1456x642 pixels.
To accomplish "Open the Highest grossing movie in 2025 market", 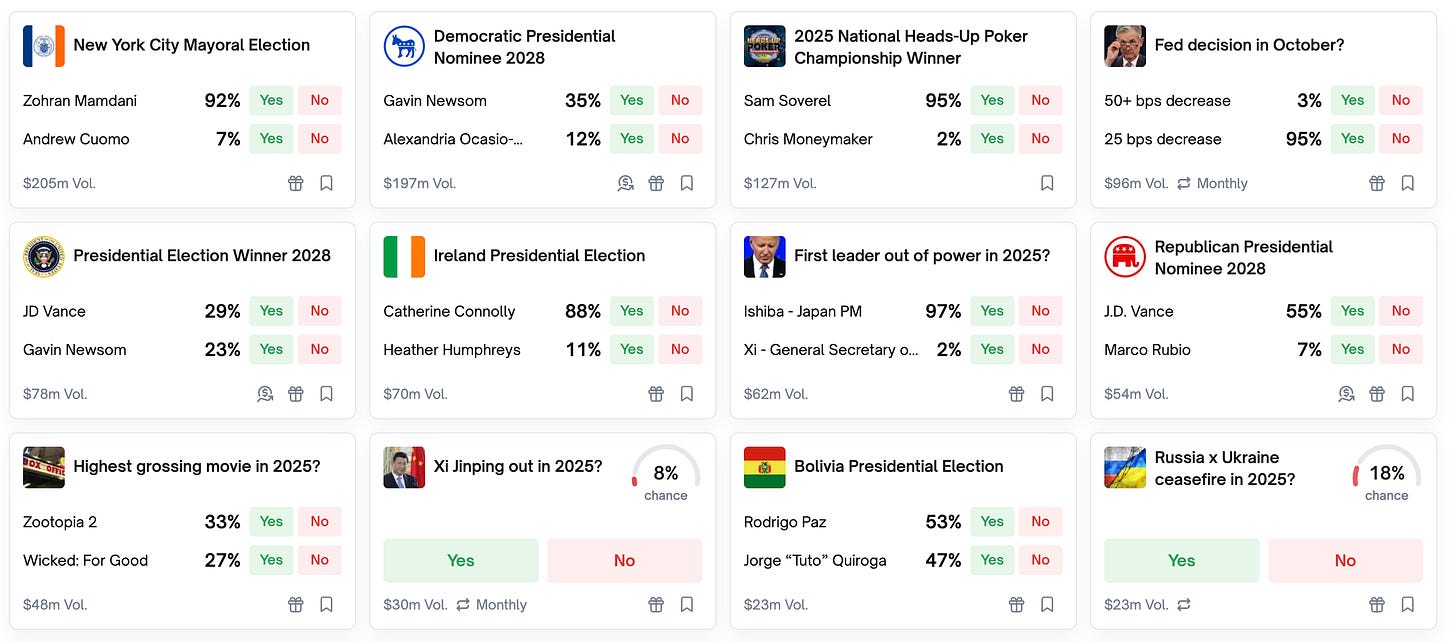I will tap(197, 466).
